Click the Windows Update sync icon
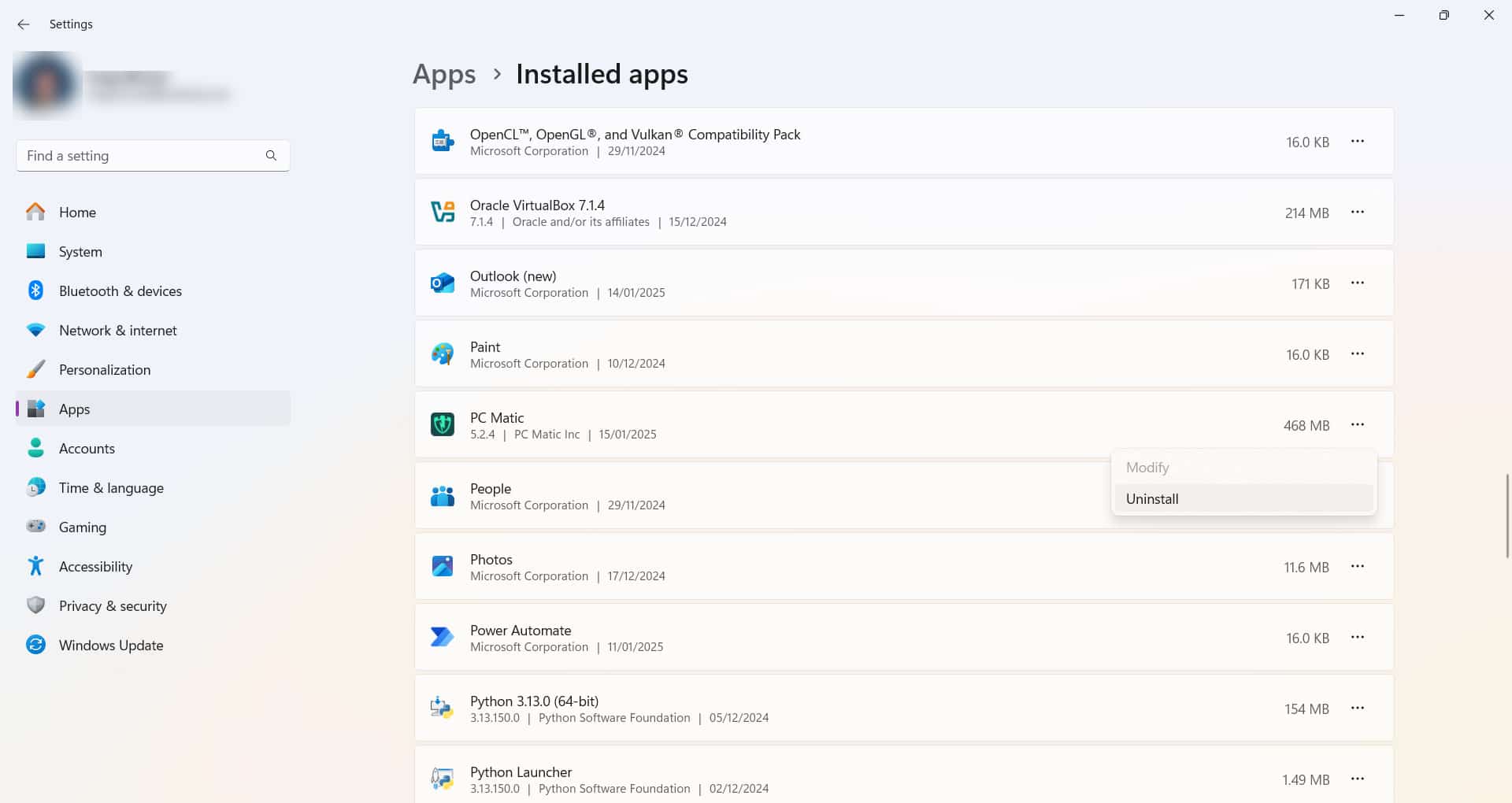The image size is (1512, 803). pyautogui.click(x=35, y=645)
